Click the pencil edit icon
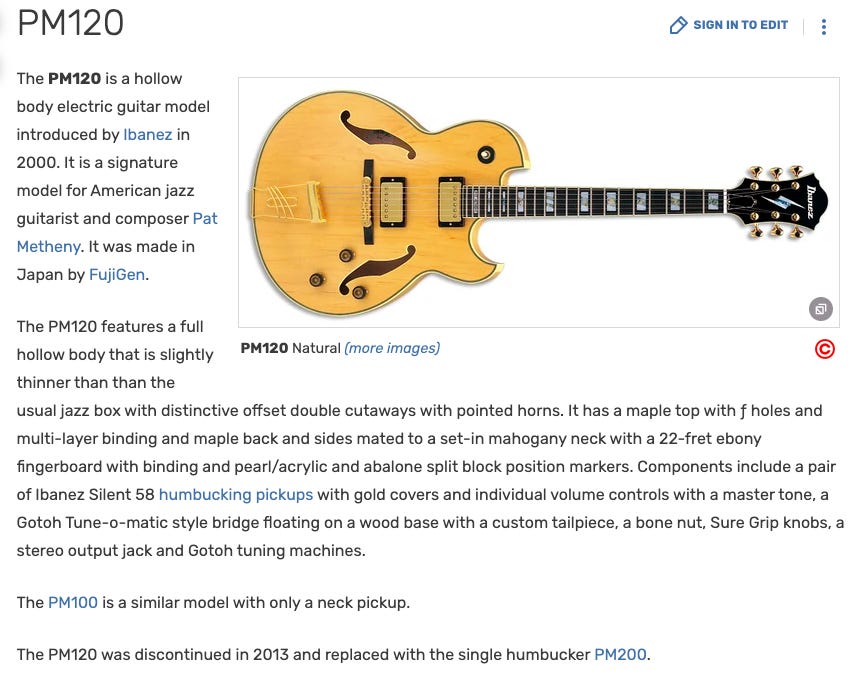Viewport: 857px width, 686px height. pos(678,26)
